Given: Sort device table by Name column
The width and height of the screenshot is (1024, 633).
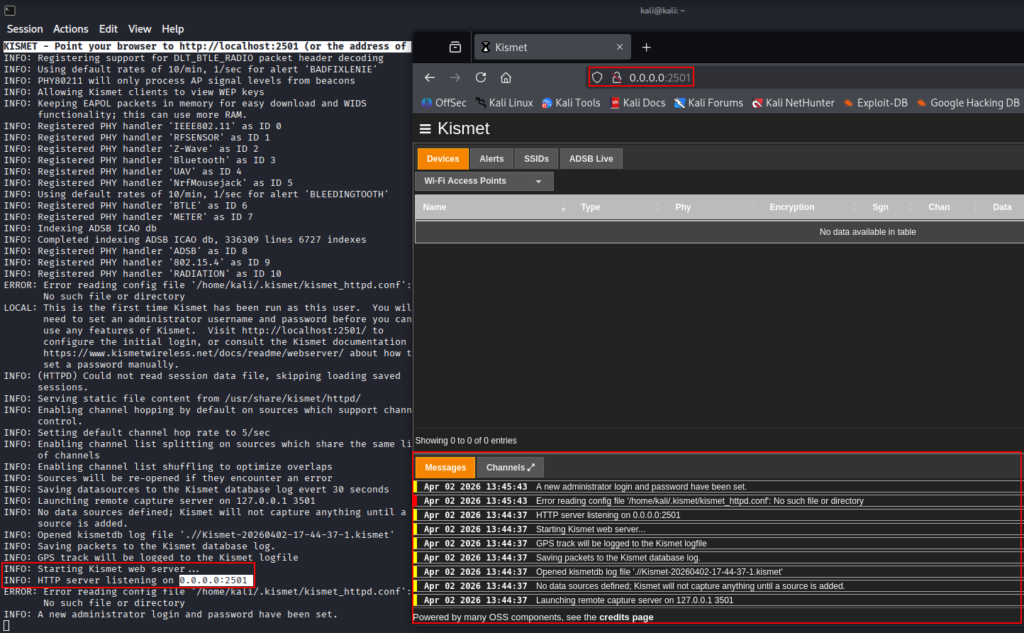Looking at the screenshot, I should point(434,207).
